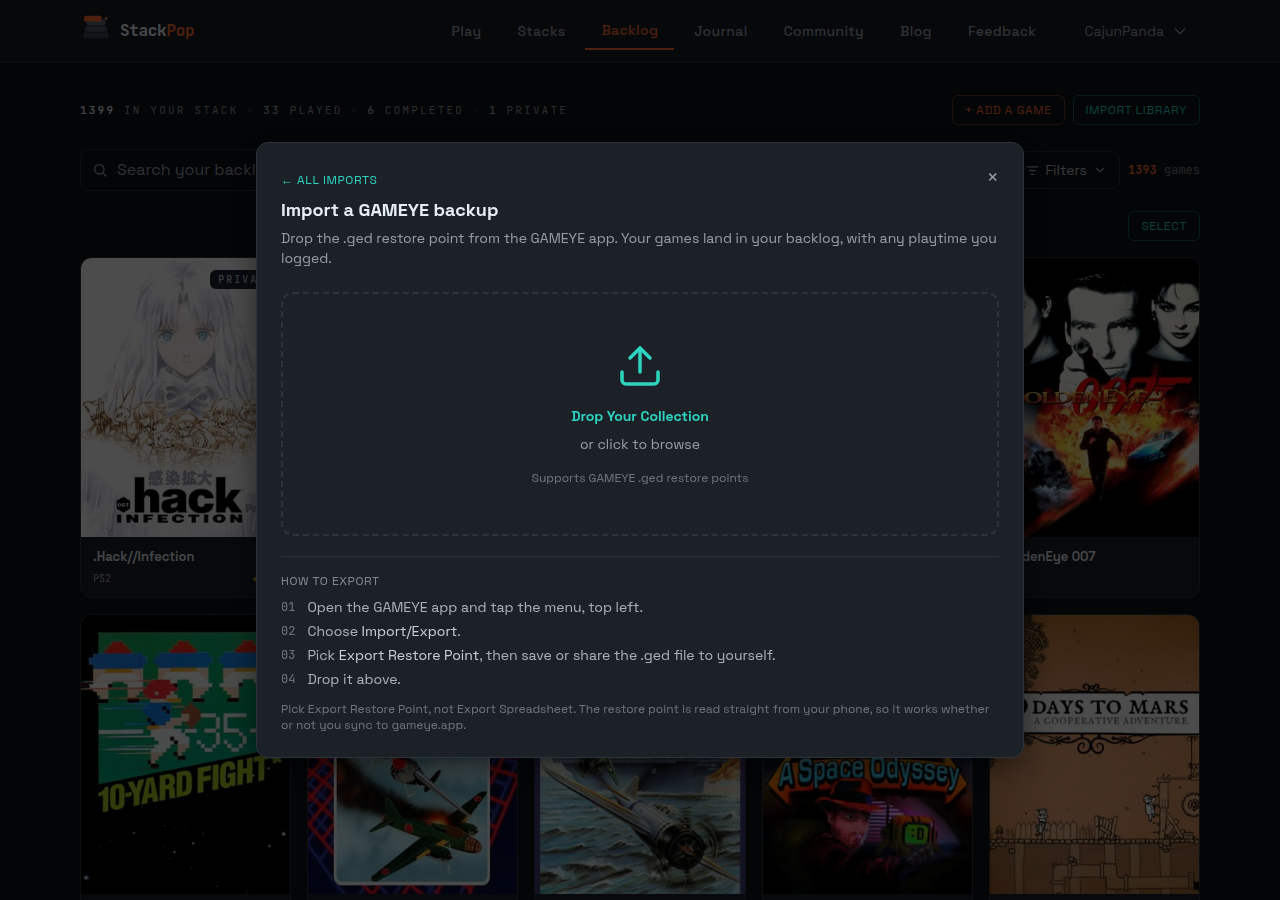
Task: Open the Stacks tab
Action: (x=541, y=31)
